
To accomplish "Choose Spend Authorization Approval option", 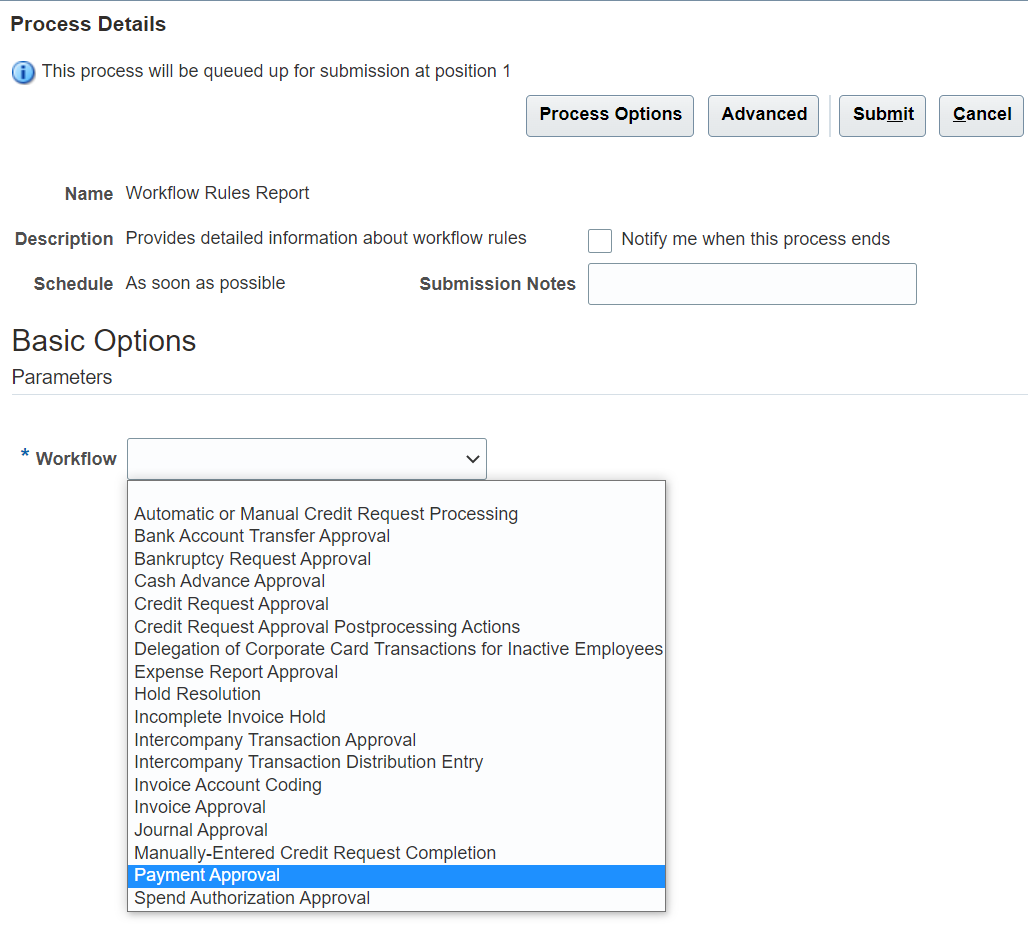I will (x=252, y=898).
